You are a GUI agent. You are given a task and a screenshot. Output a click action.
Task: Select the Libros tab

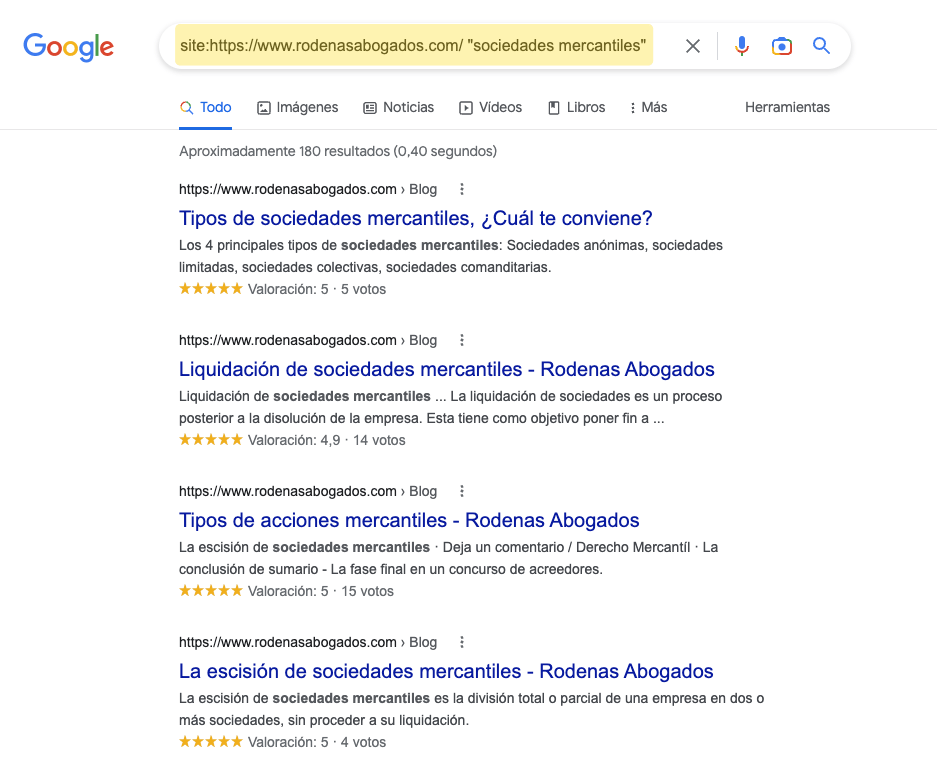coord(576,107)
